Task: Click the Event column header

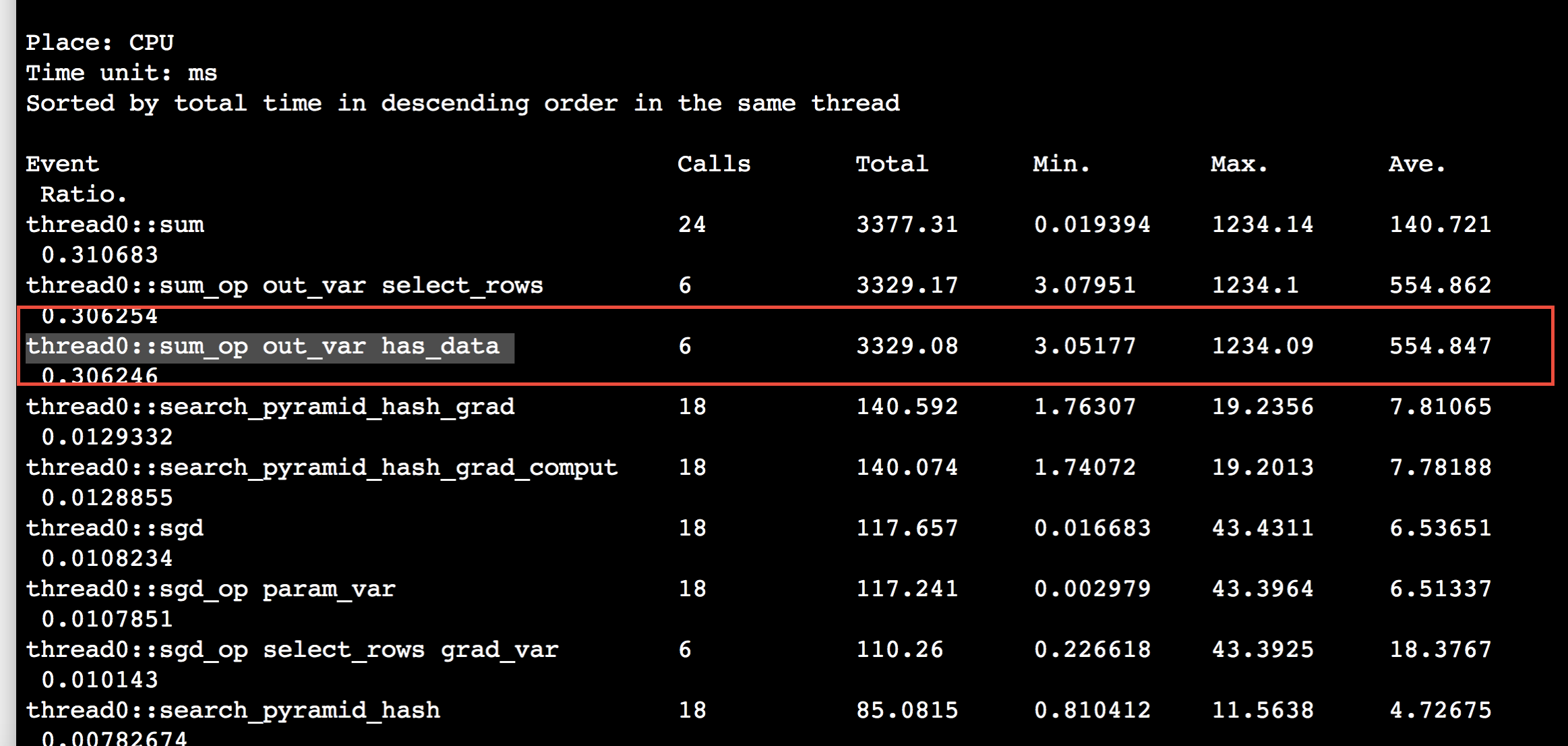Action: (x=62, y=164)
